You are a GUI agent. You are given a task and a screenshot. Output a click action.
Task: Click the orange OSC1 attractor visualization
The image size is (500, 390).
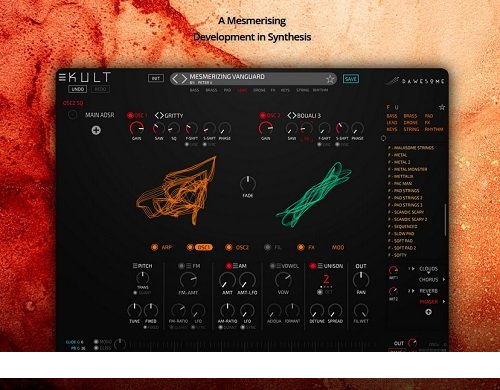[x=176, y=191]
